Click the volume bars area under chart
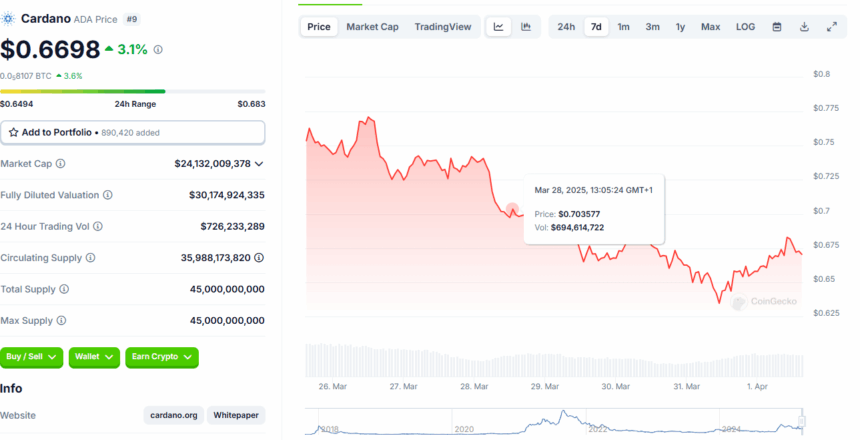Viewport: 860px width, 440px height. (554, 360)
